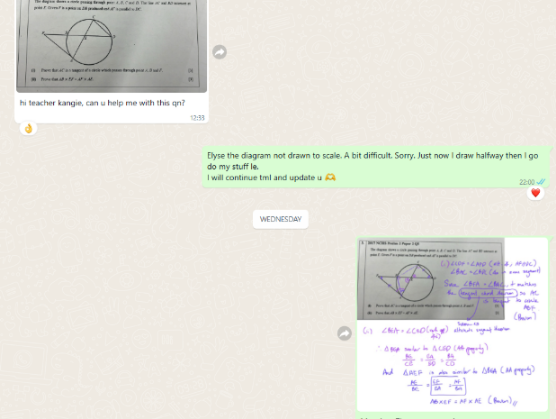
Task: Click the heart hands emoji in message
Action: pos(330,177)
